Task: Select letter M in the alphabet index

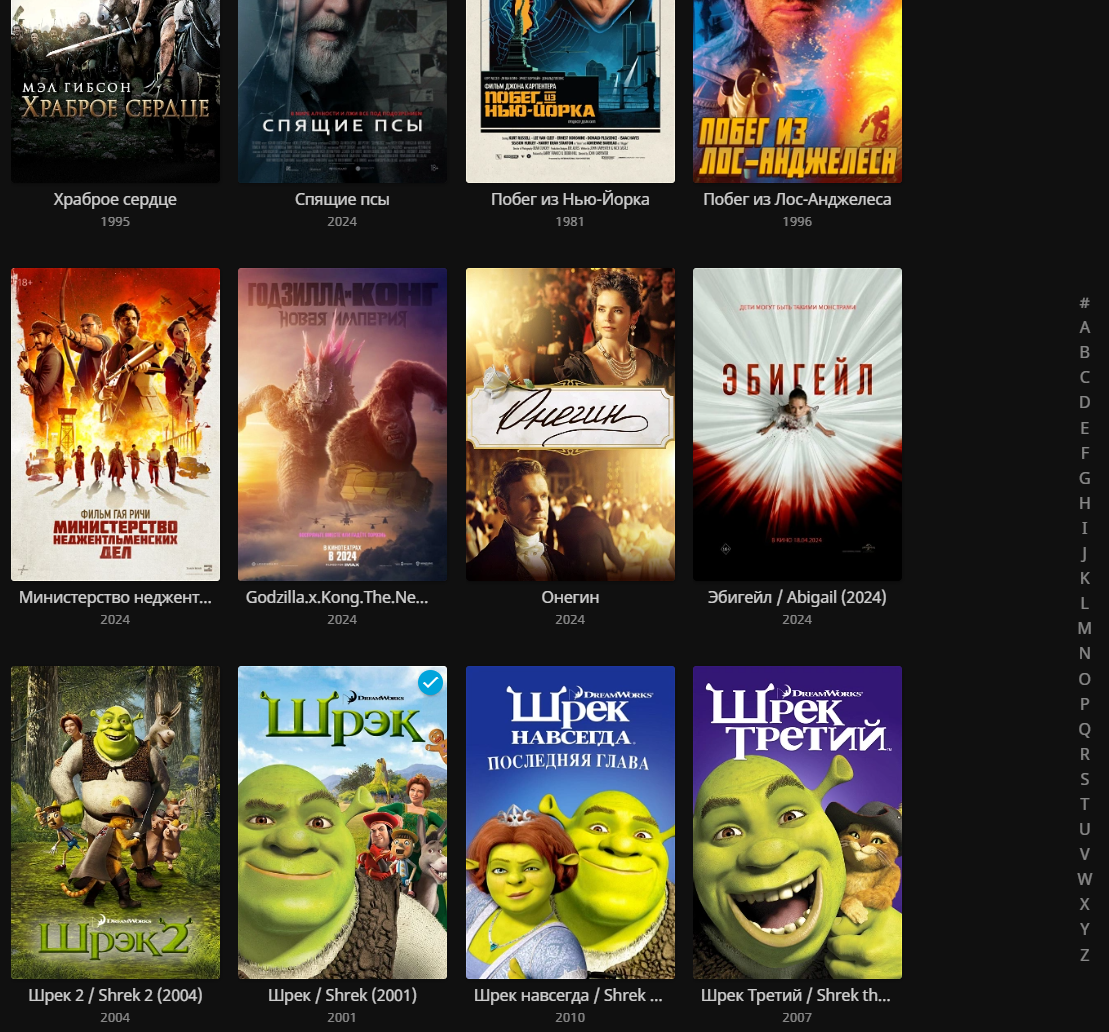Action: point(1084,628)
